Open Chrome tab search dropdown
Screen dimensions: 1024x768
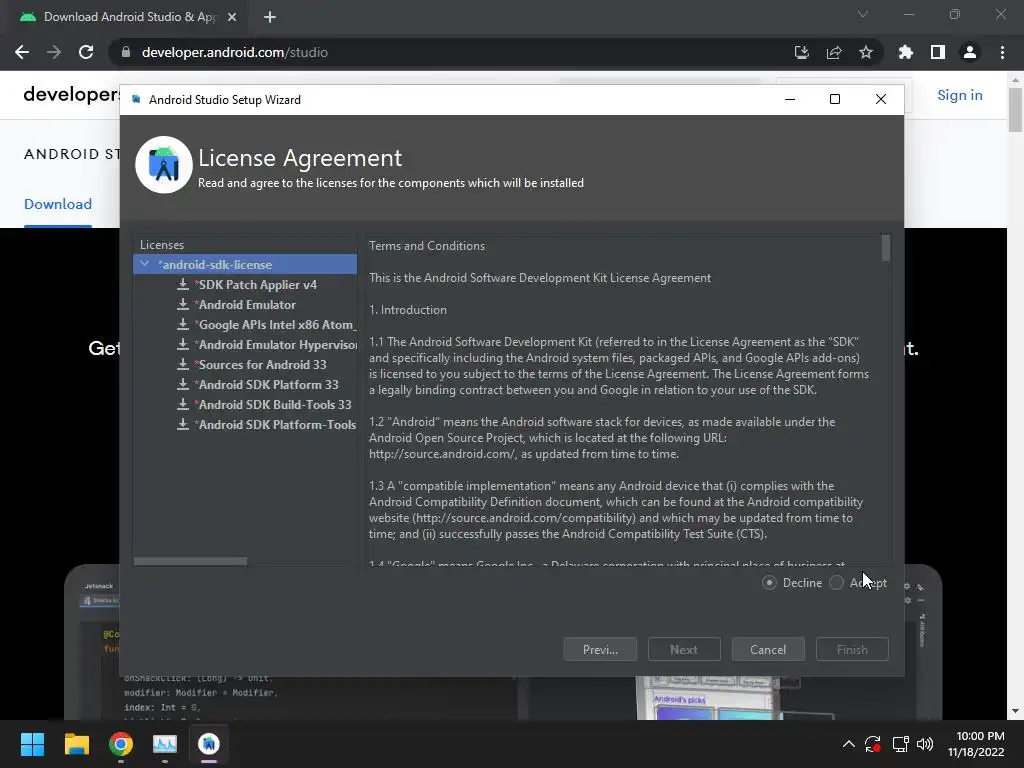tap(863, 14)
